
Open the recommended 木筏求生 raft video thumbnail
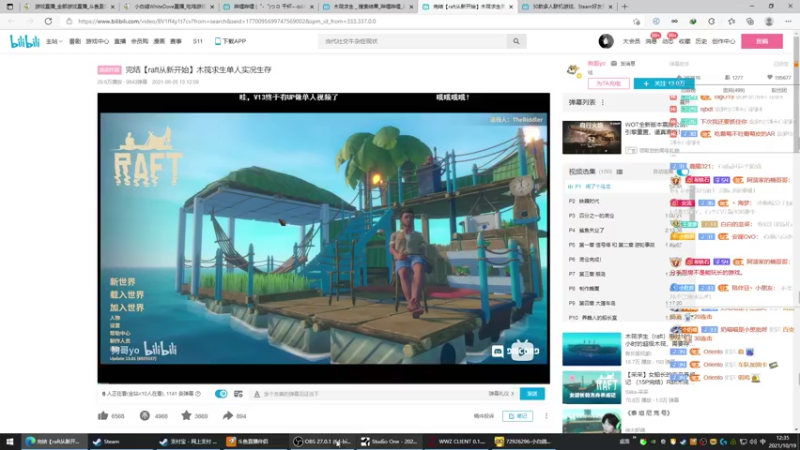click(592, 349)
